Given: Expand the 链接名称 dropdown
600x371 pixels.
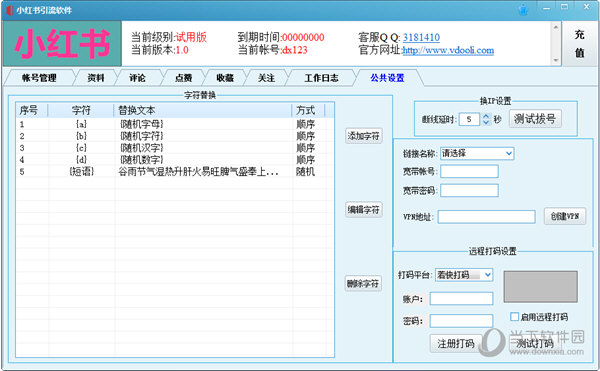Looking at the screenshot, I should coord(509,153).
